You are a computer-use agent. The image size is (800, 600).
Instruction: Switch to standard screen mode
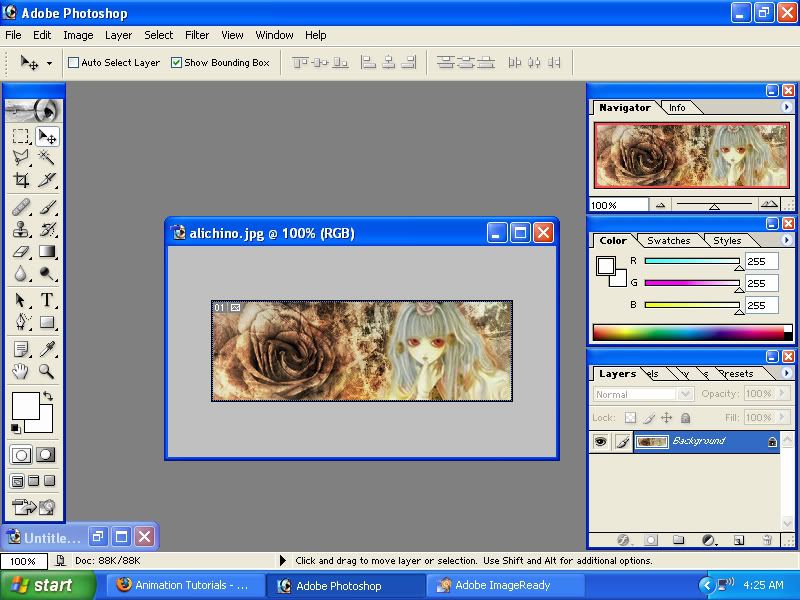(17, 481)
